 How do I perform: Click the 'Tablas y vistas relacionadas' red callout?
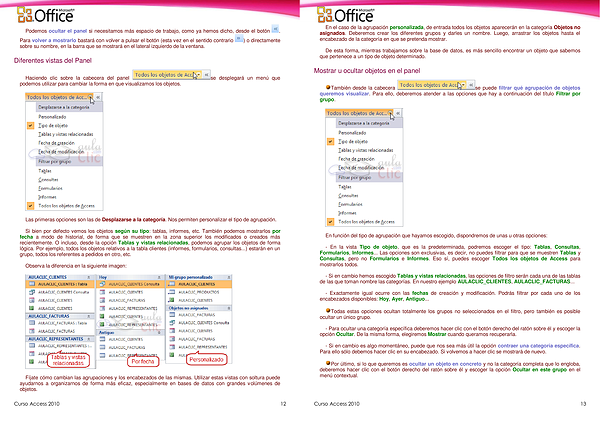(x=73, y=359)
